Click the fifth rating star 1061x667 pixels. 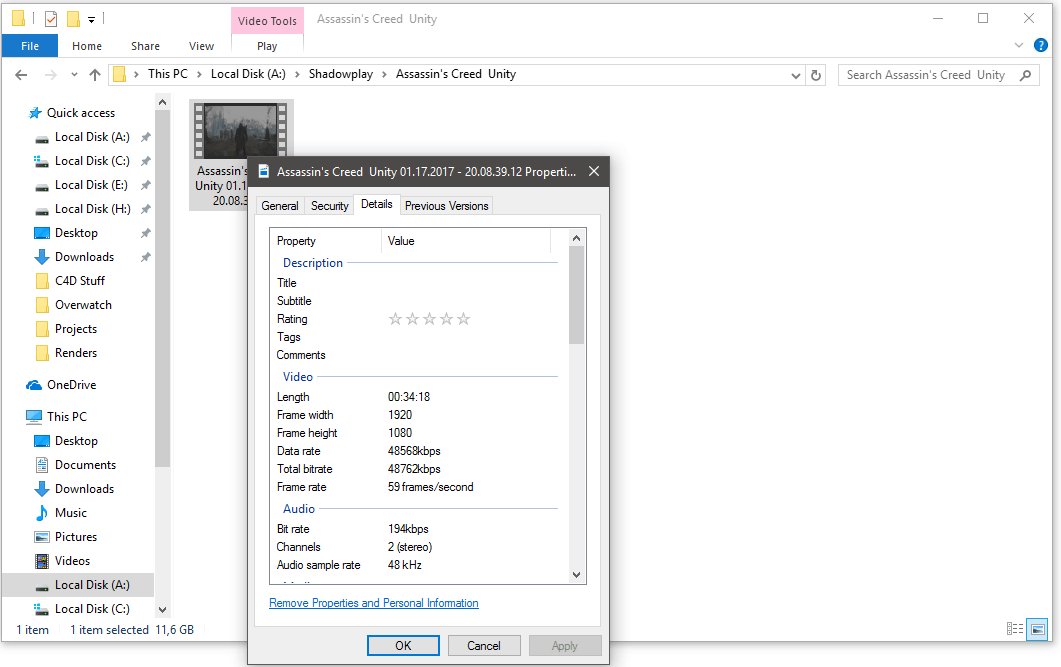tap(463, 319)
